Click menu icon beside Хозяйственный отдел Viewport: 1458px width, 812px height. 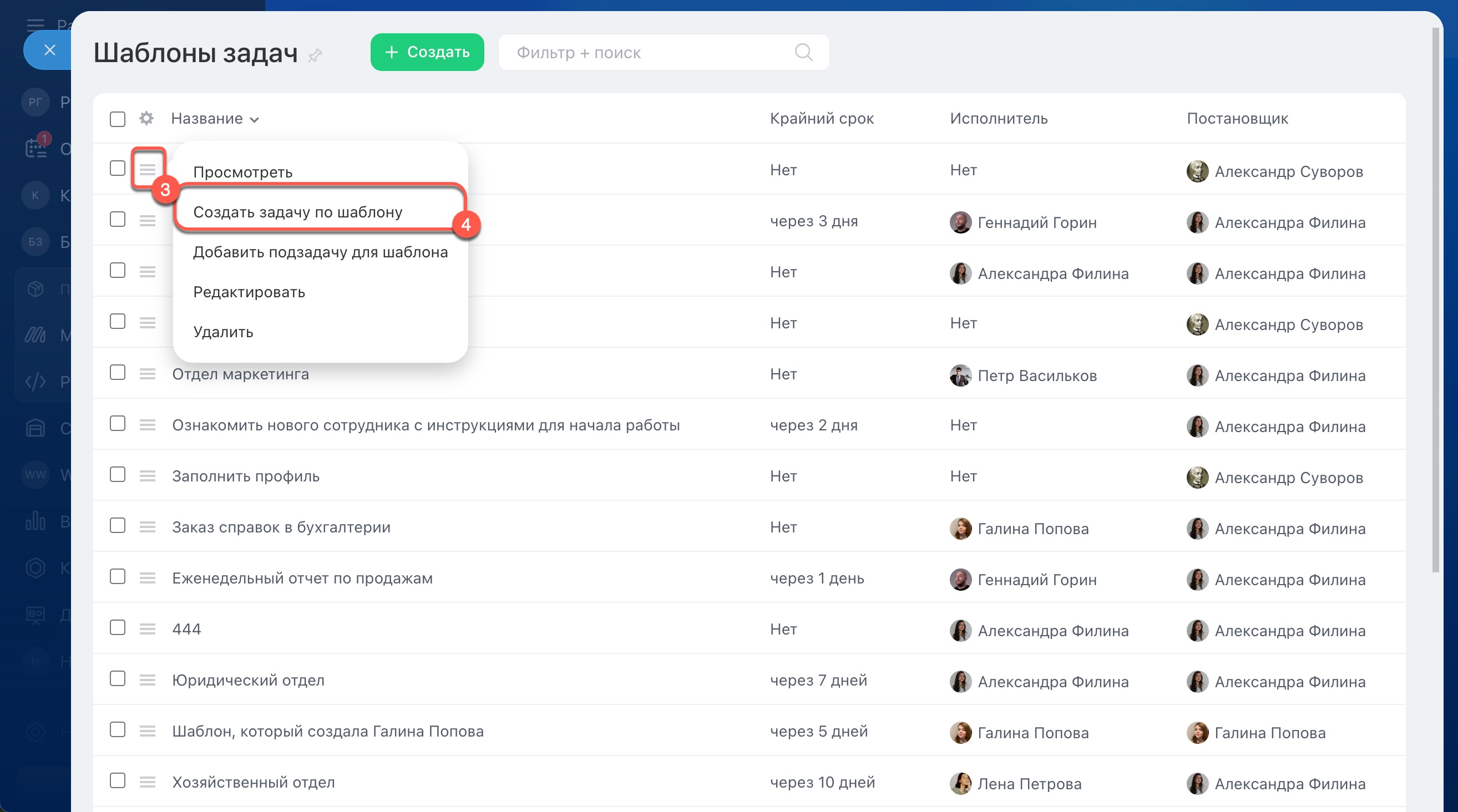(x=148, y=782)
